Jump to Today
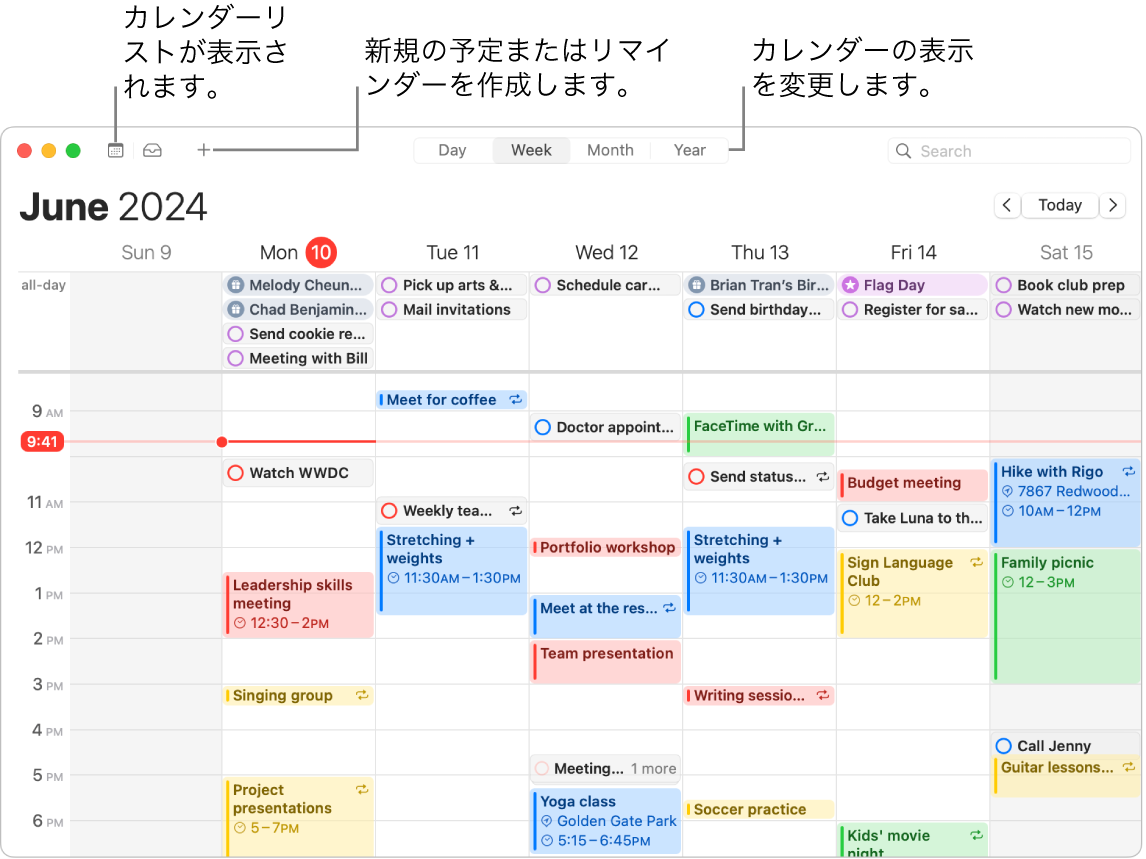Screen dimensions: 1146x859 pos(1060,205)
